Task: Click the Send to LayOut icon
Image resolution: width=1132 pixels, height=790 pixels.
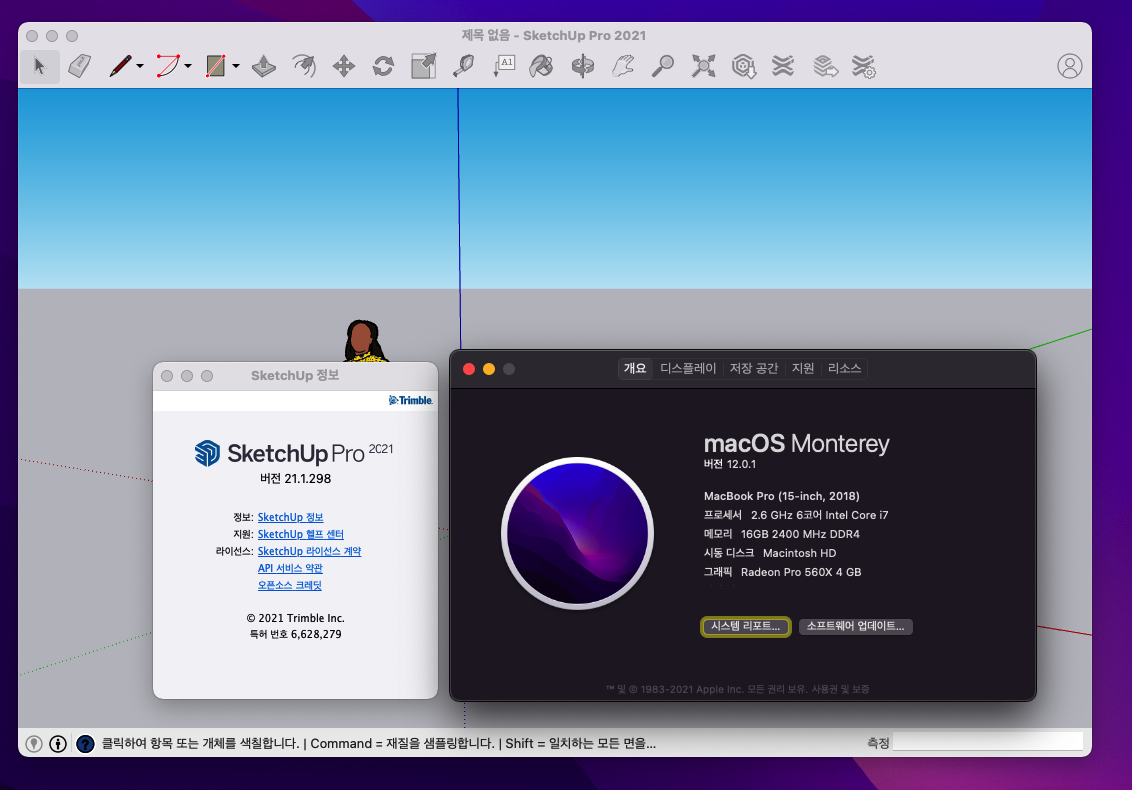Action: pyautogui.click(x=824, y=66)
